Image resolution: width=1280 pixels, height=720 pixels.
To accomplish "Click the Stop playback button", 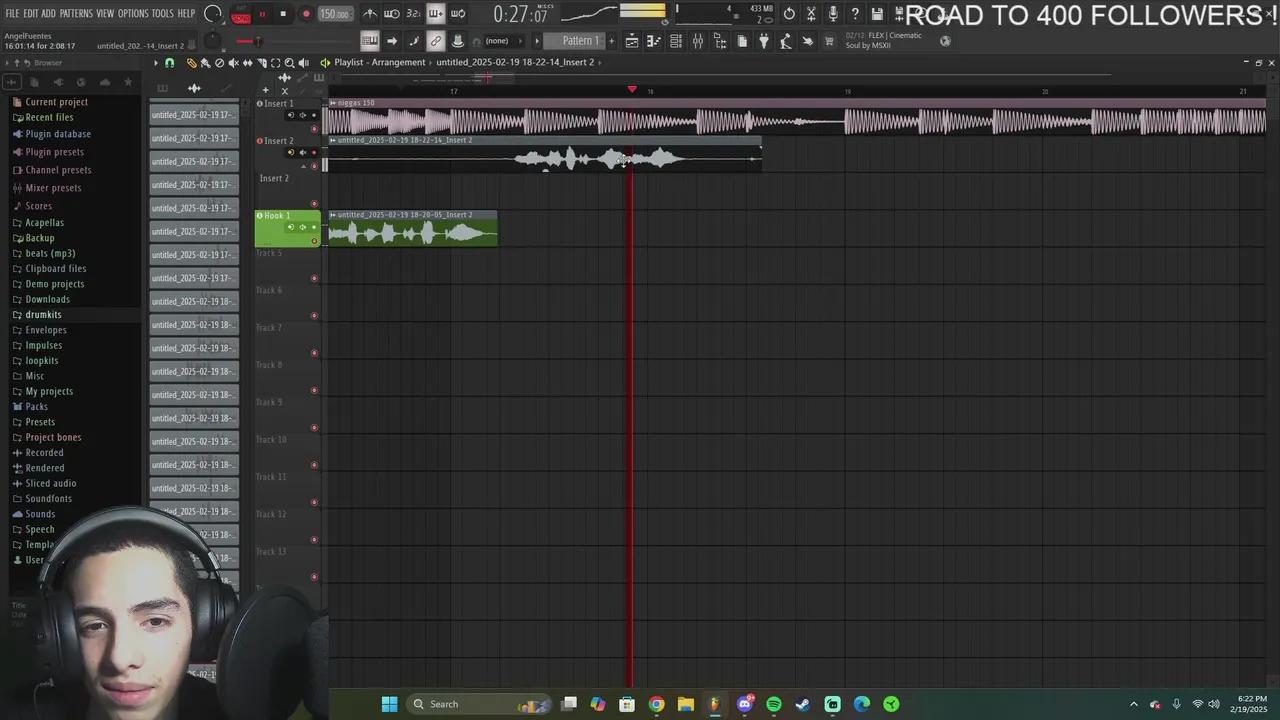I will (x=284, y=14).
